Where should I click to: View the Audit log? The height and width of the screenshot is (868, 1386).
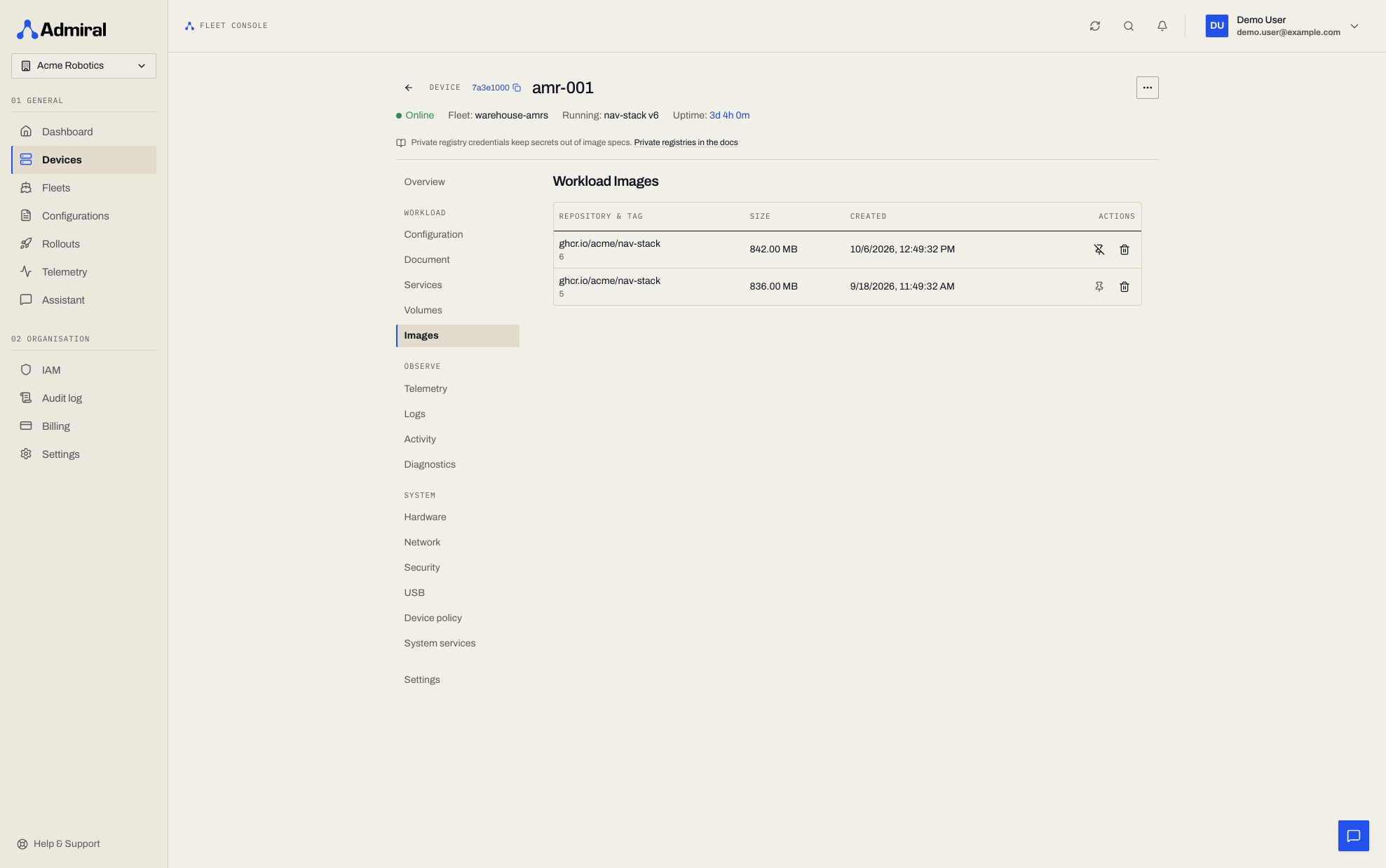(83, 398)
